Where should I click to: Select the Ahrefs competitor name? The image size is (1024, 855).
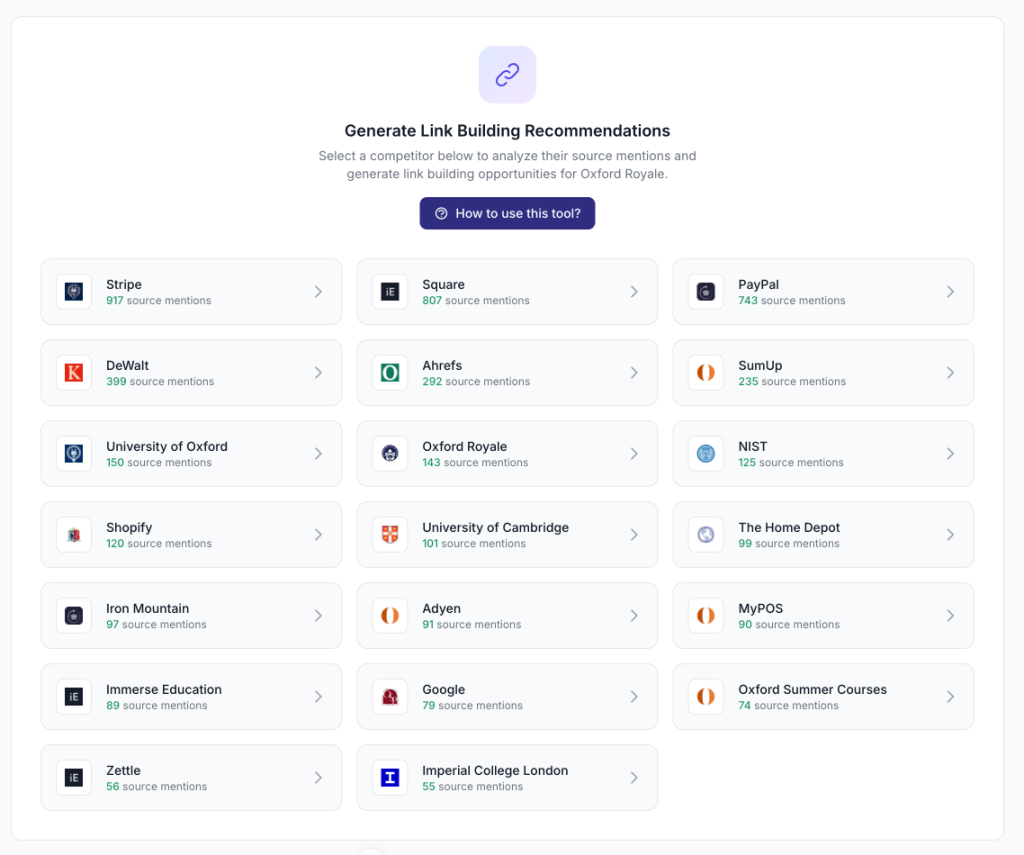442,365
